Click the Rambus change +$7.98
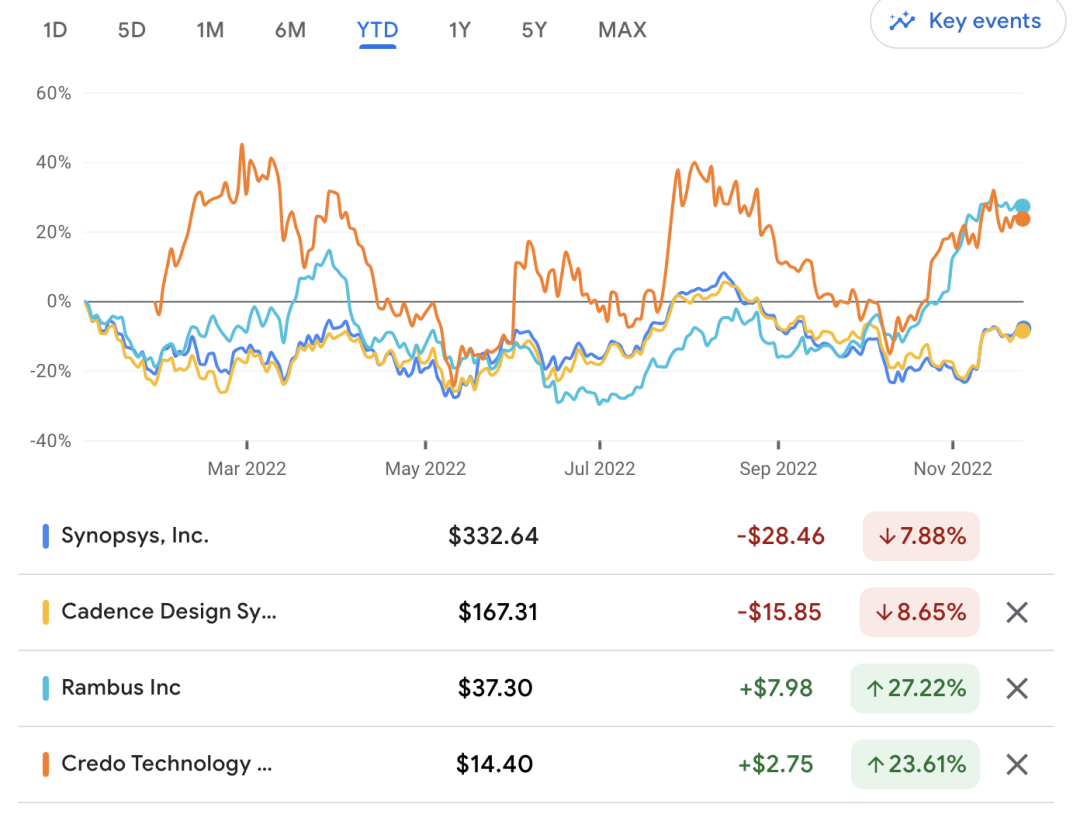The height and width of the screenshot is (818, 1080). 776,688
